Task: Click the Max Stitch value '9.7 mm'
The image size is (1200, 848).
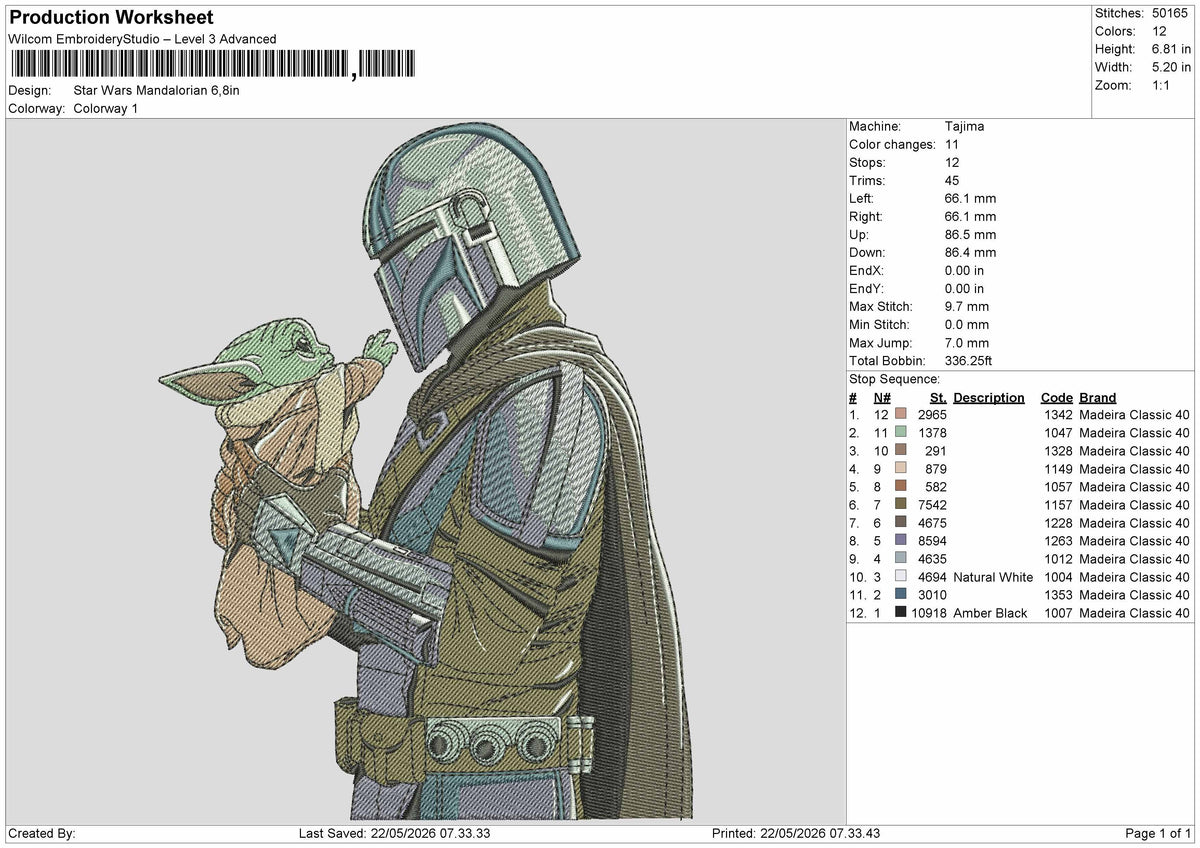Action: click(967, 307)
